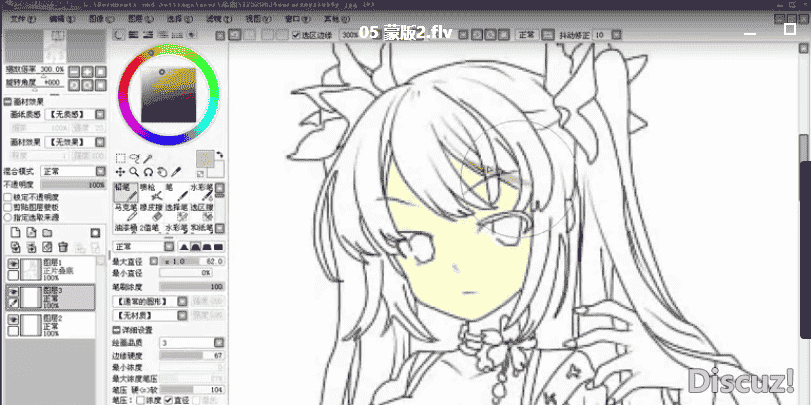
Task: Select 指定选取来源 radio option
Action: 7,218
